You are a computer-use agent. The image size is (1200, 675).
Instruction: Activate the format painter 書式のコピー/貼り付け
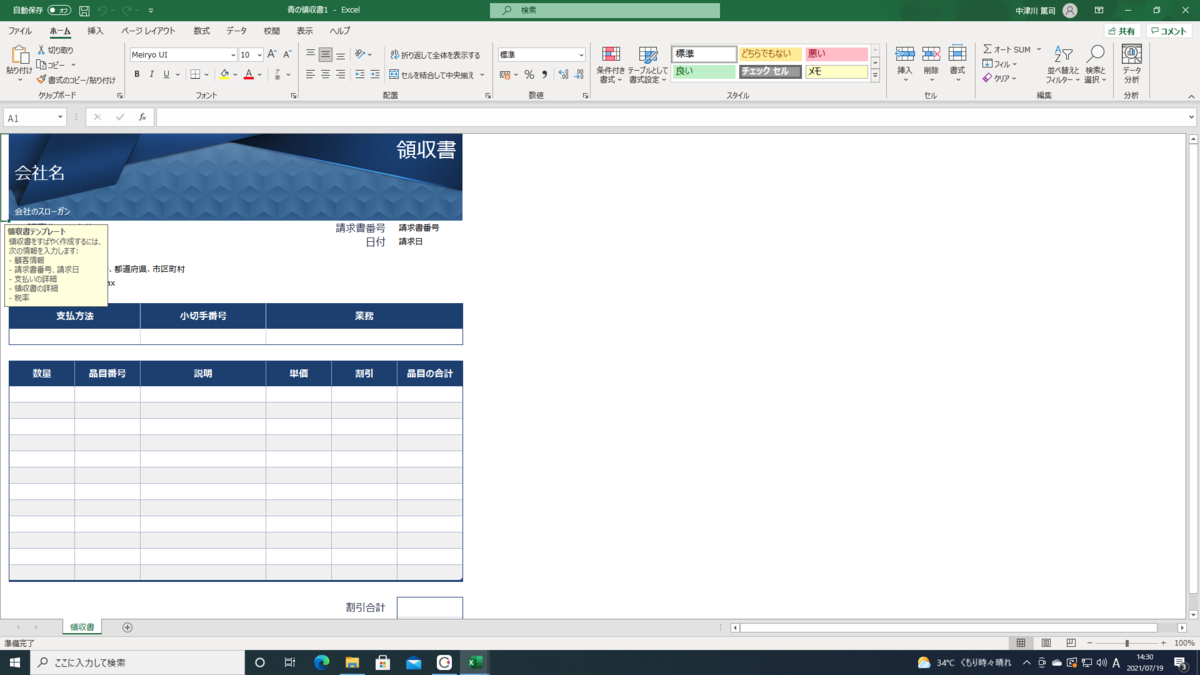tap(76, 80)
